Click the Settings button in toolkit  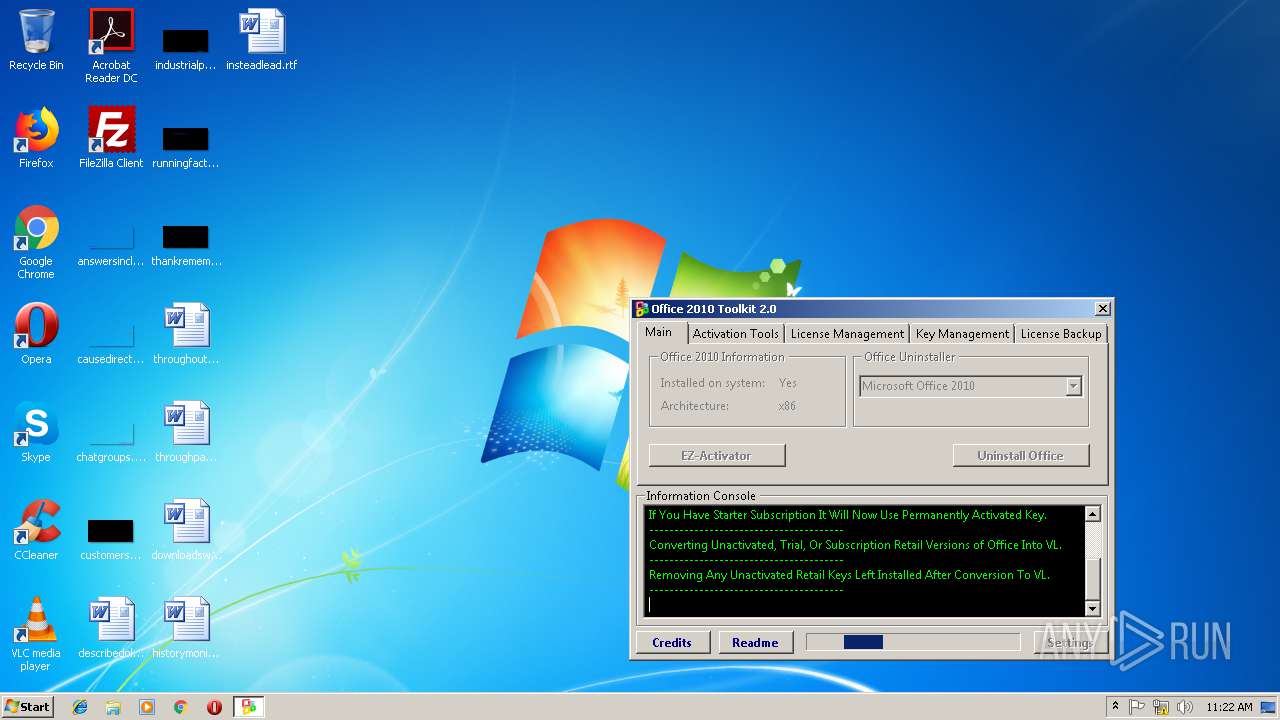[x=1069, y=642]
